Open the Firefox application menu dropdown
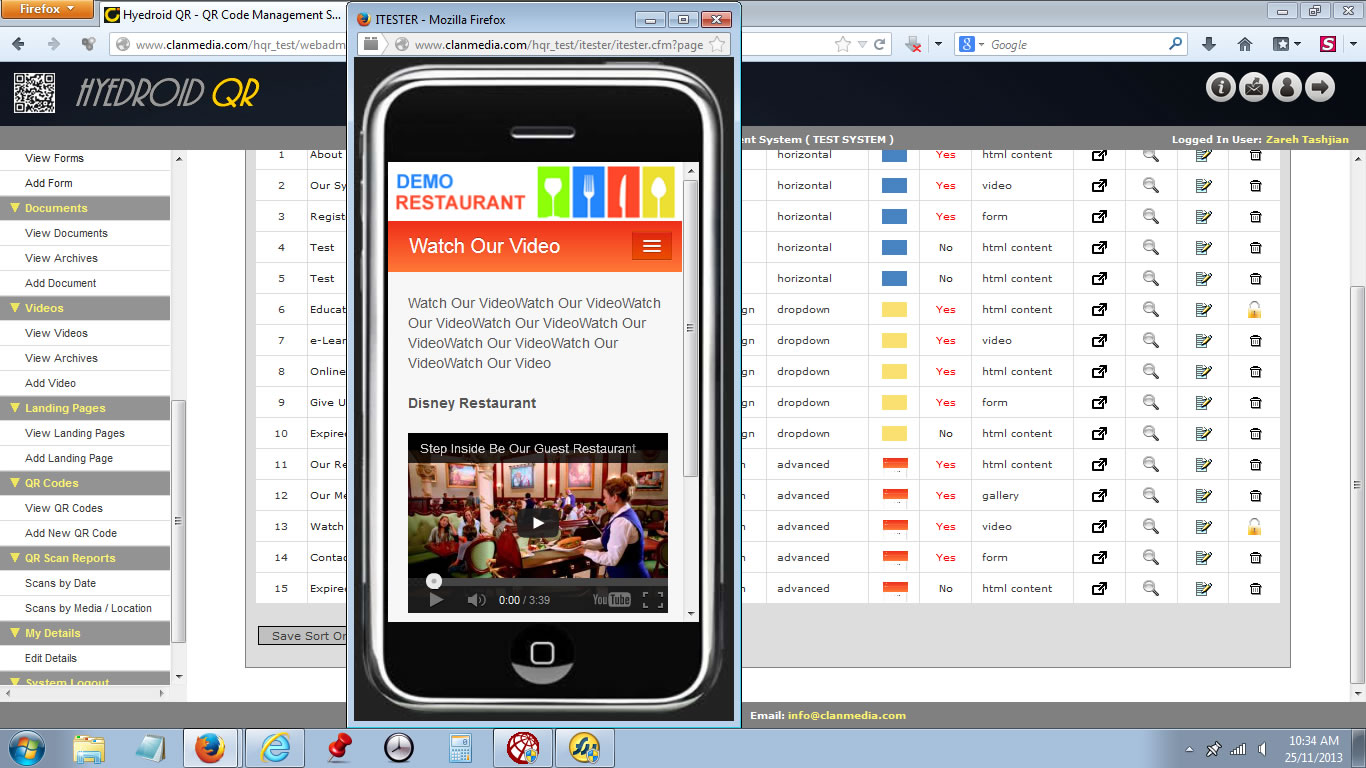Viewport: 1366px width, 768px height. pyautogui.click(x=47, y=10)
